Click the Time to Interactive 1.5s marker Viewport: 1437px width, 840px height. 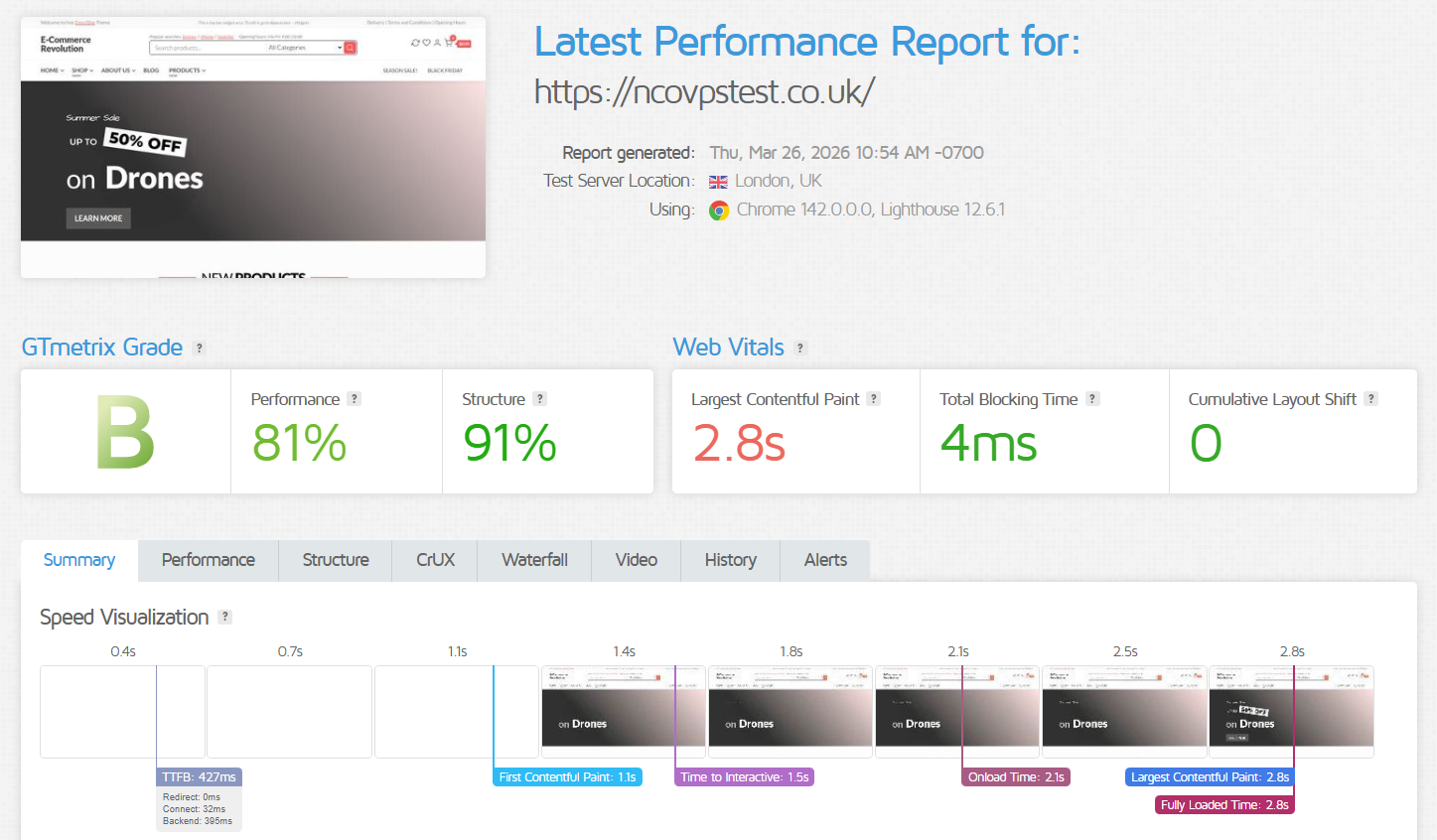(745, 777)
